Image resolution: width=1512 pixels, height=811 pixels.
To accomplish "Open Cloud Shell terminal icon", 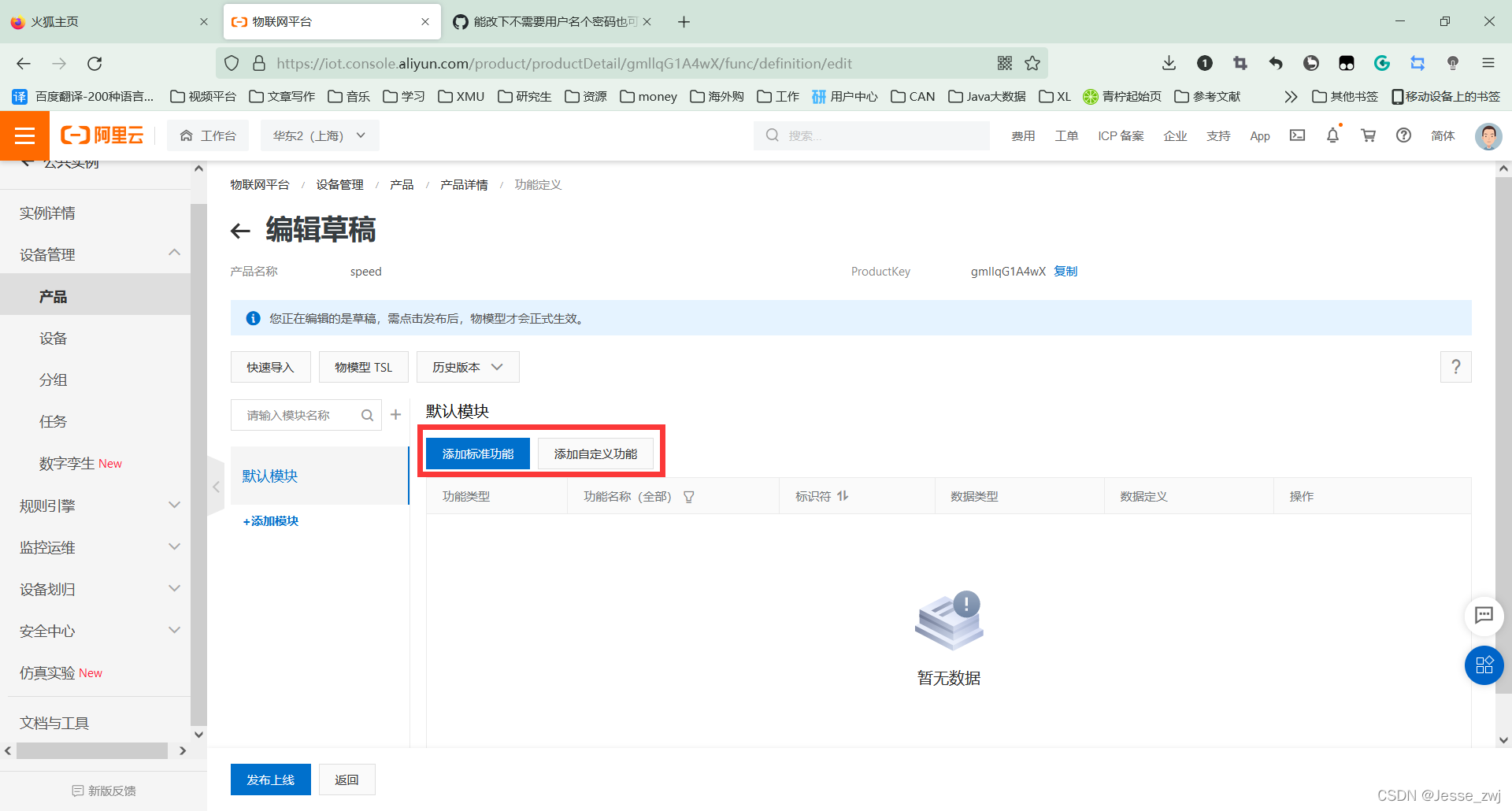I will 1297,135.
